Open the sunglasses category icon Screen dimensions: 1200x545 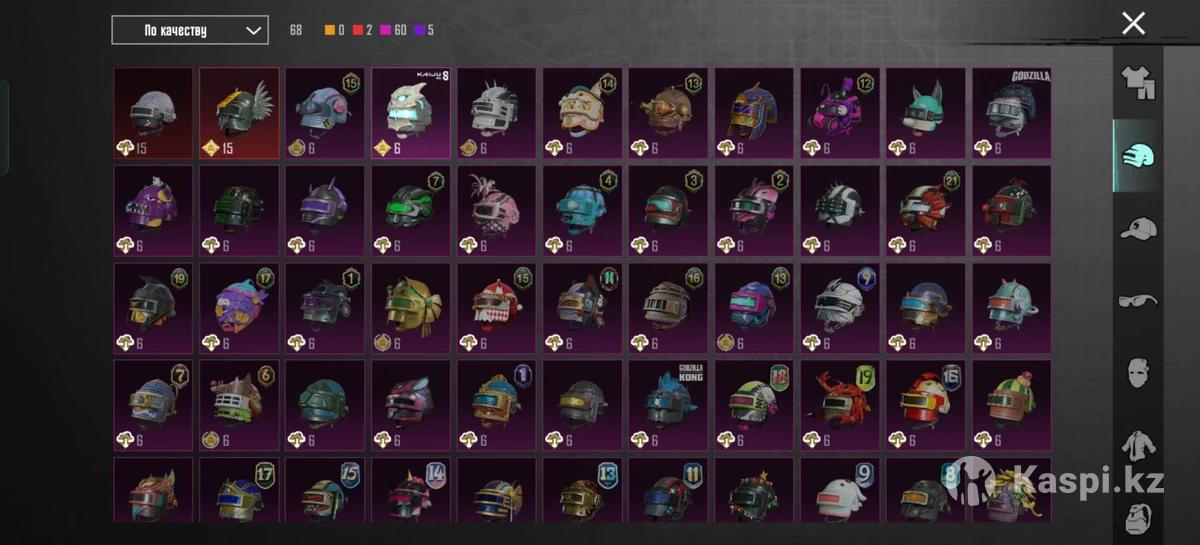(x=1138, y=300)
